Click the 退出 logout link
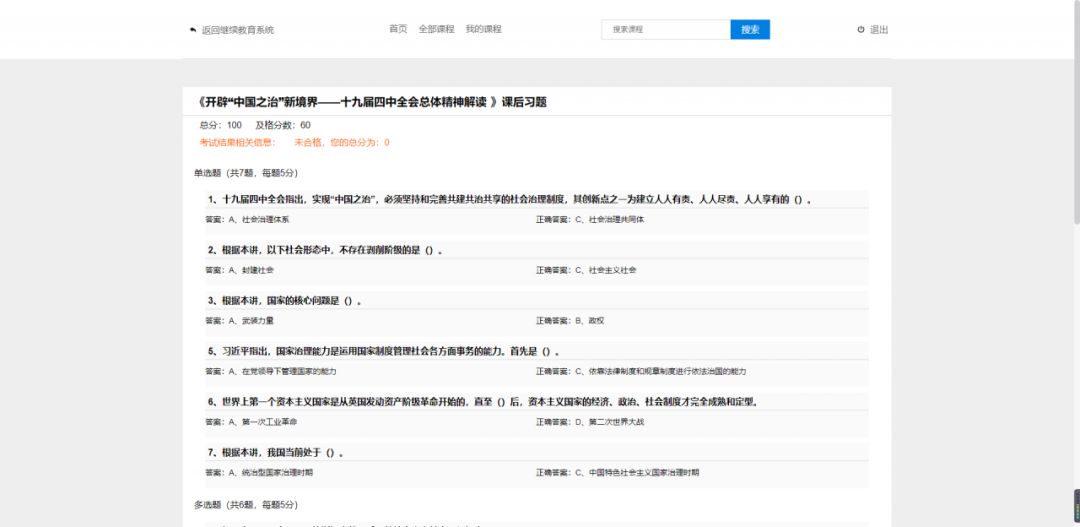This screenshot has width=1080, height=527. click(x=878, y=30)
